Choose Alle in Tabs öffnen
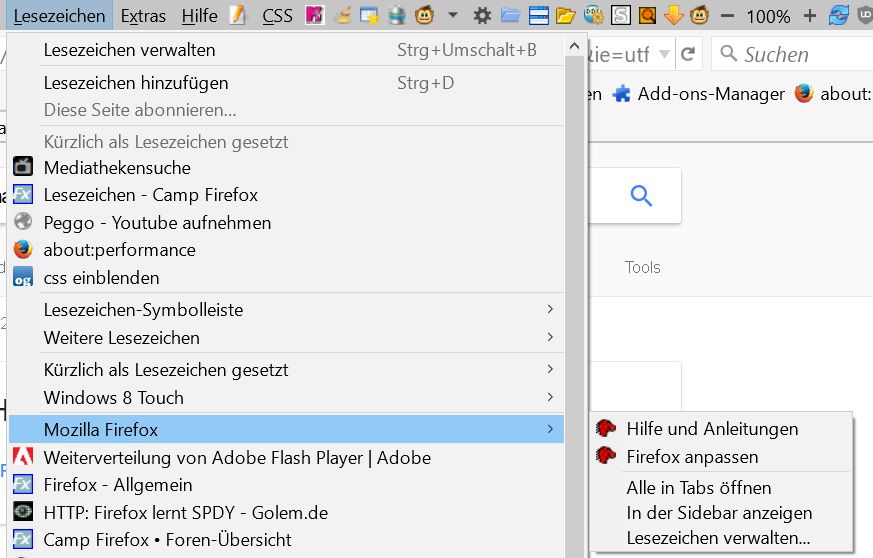This screenshot has height=558, width=873. 698,488
